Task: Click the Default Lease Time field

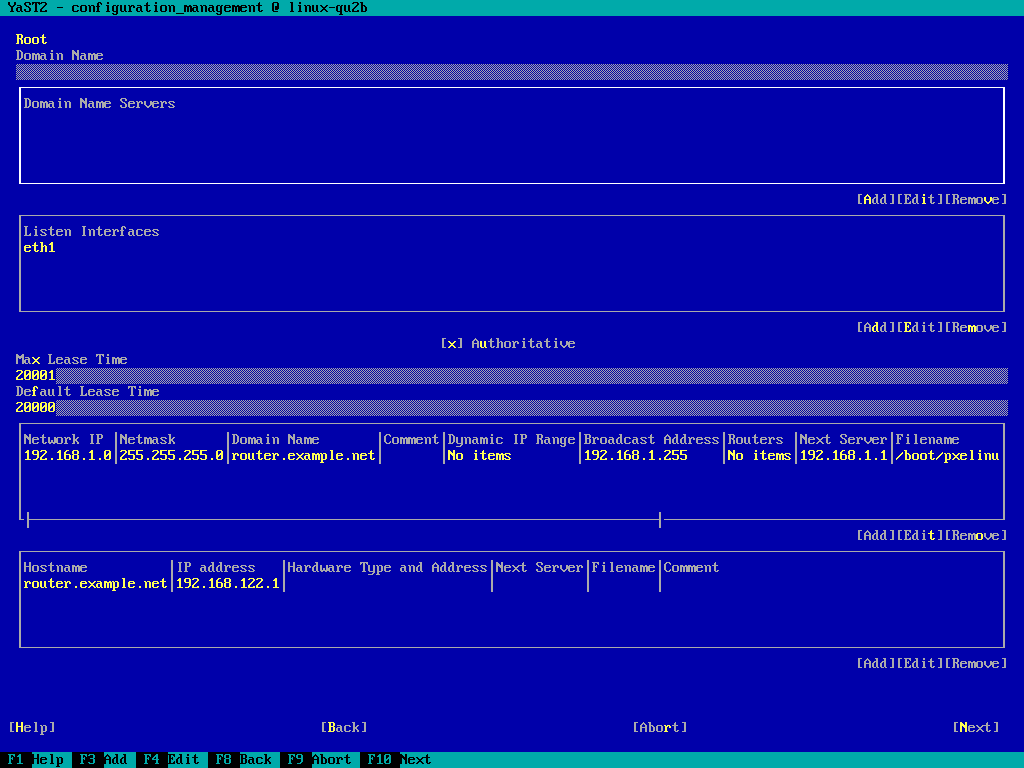Action: [510, 408]
